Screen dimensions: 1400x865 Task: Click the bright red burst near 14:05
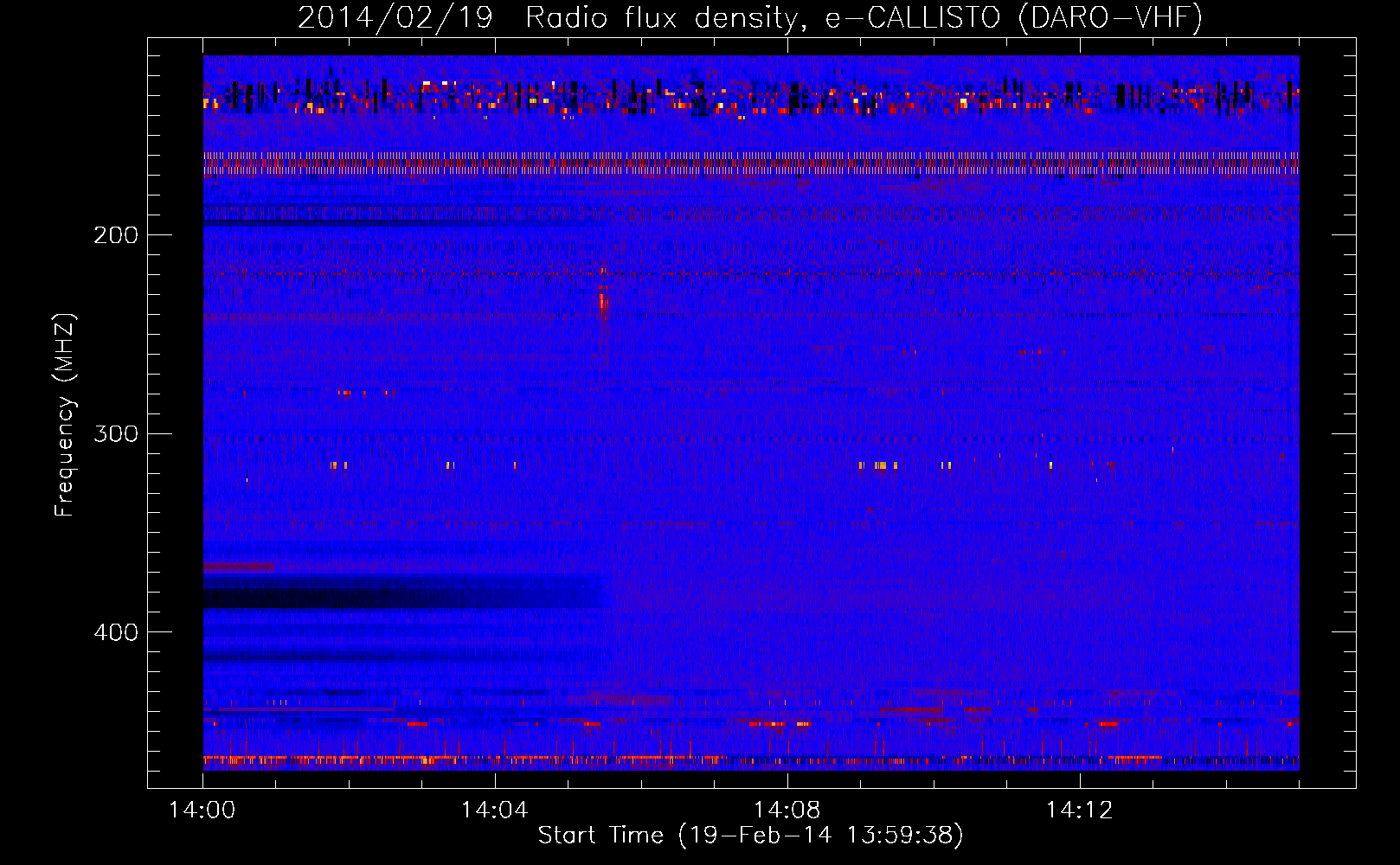[x=602, y=298]
